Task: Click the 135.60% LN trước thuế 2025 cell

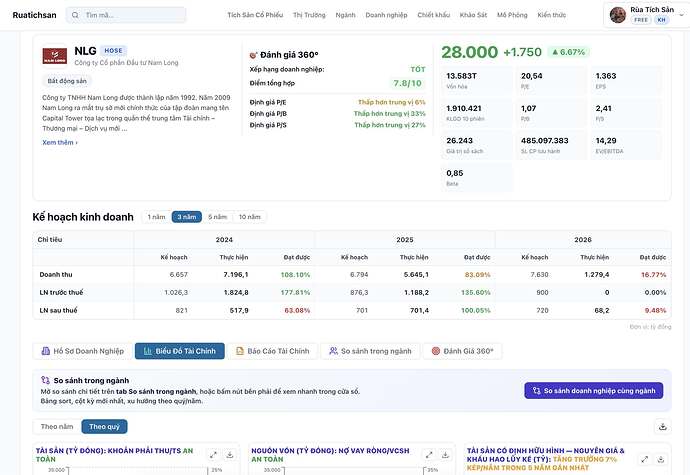Action: coord(476,292)
